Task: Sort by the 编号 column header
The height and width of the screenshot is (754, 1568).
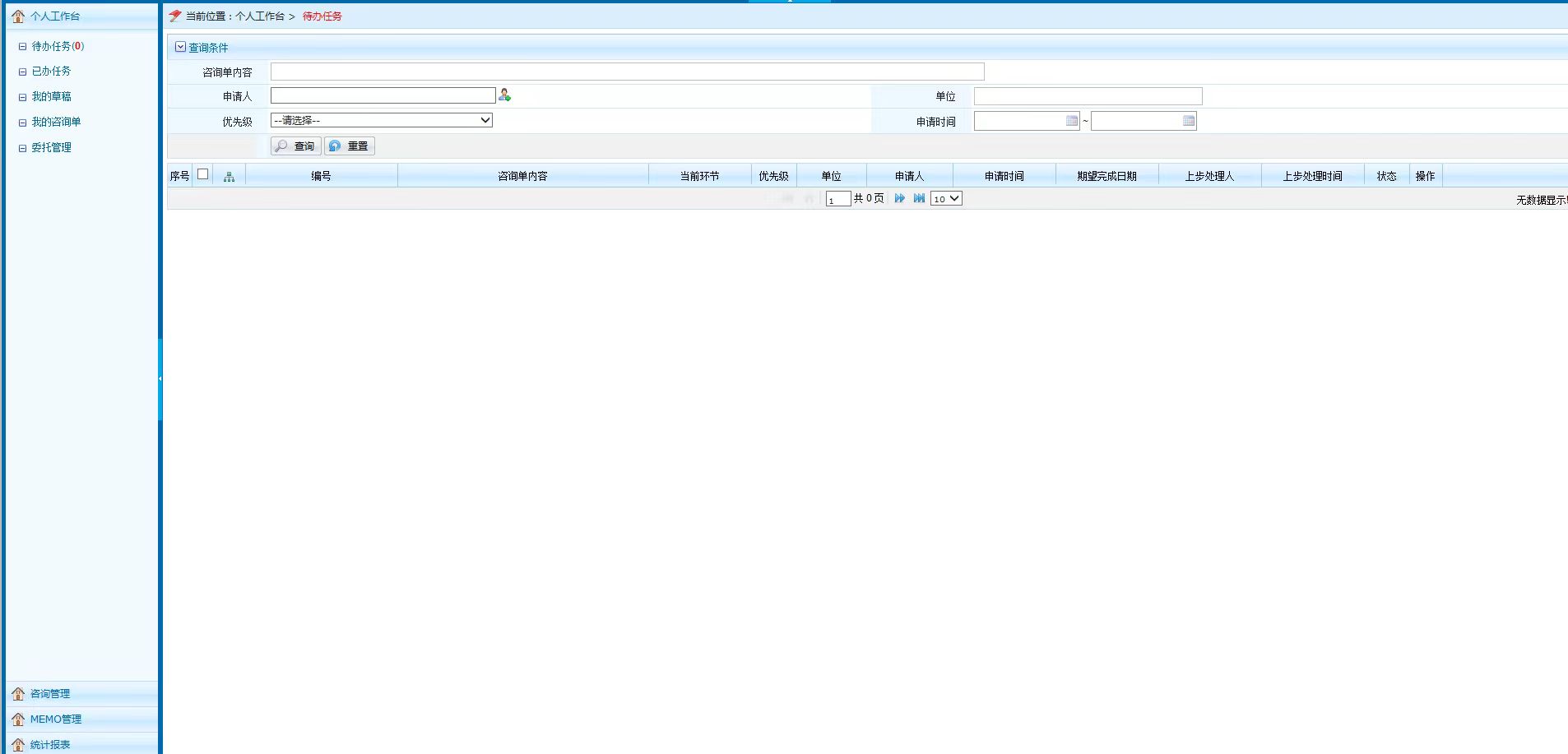Action: (321, 176)
